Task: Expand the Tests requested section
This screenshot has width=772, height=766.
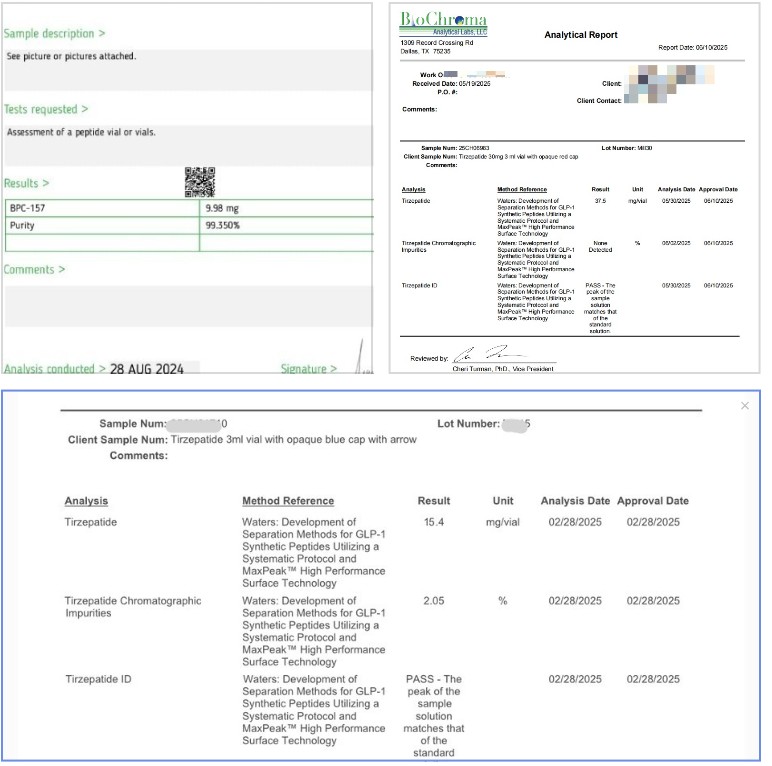Action: click(46, 109)
